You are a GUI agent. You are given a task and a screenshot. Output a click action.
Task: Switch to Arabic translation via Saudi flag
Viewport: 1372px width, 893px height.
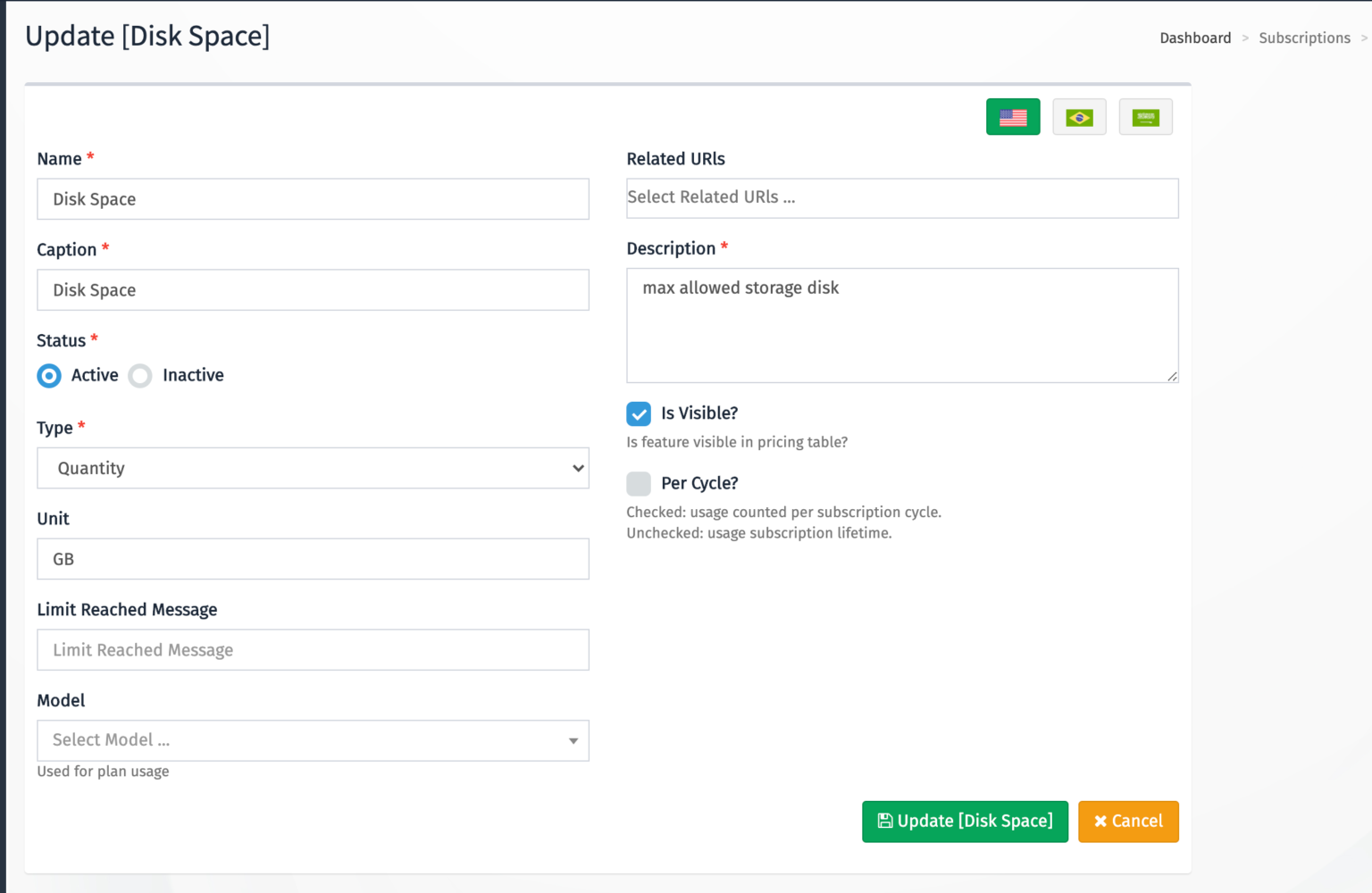coord(1146,116)
